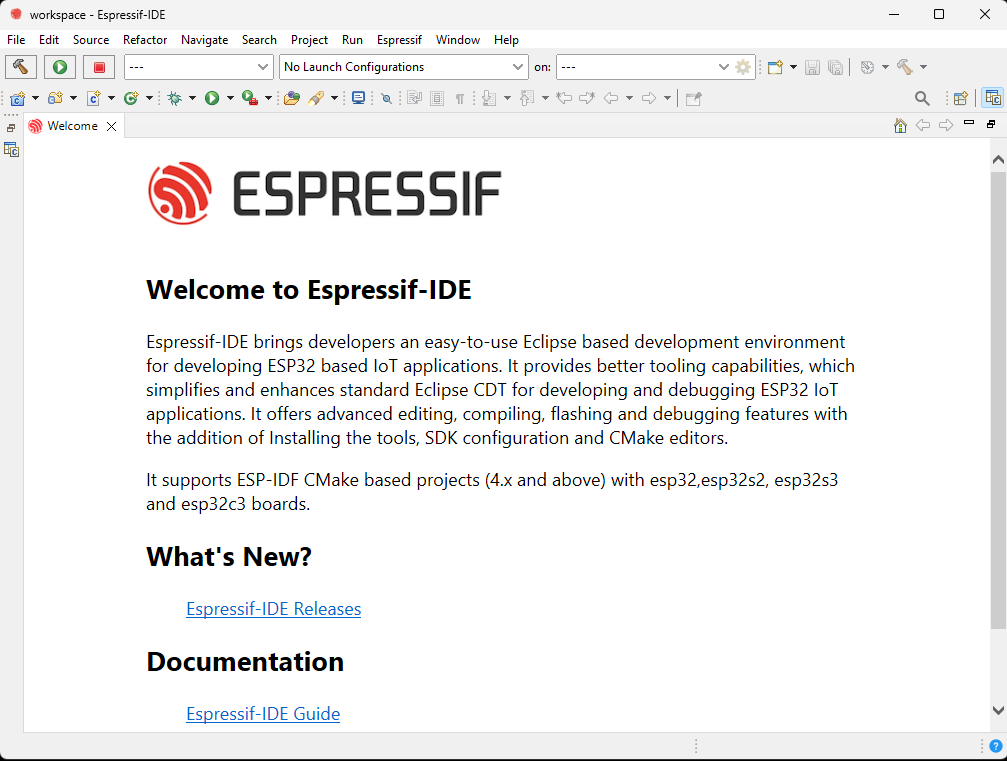Click the Next Edit Location arrow icon
This screenshot has height=761, width=1007.
(587, 98)
